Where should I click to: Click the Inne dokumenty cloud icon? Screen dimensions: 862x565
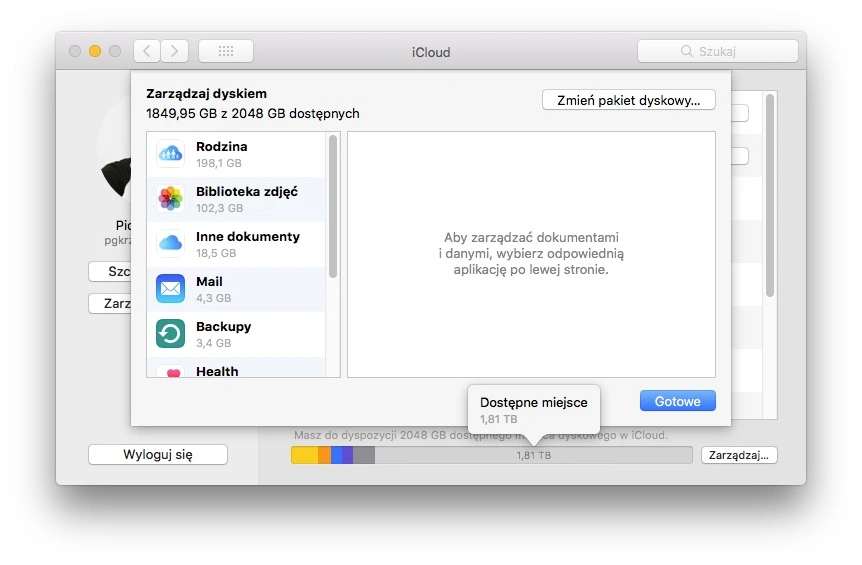coord(170,243)
